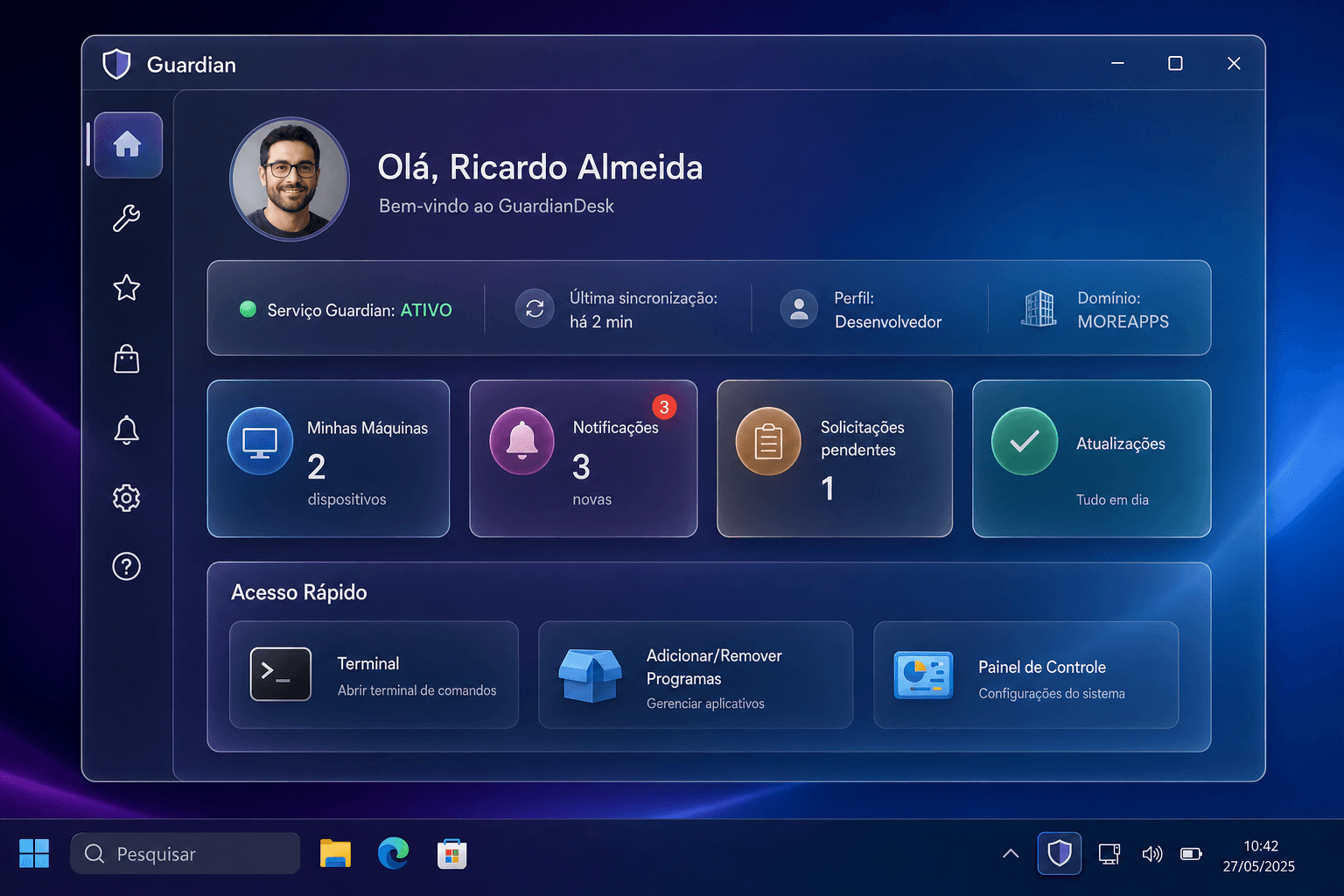Open the Solicitações pendentes card
This screenshot has width=1344, height=896.
pos(835,458)
